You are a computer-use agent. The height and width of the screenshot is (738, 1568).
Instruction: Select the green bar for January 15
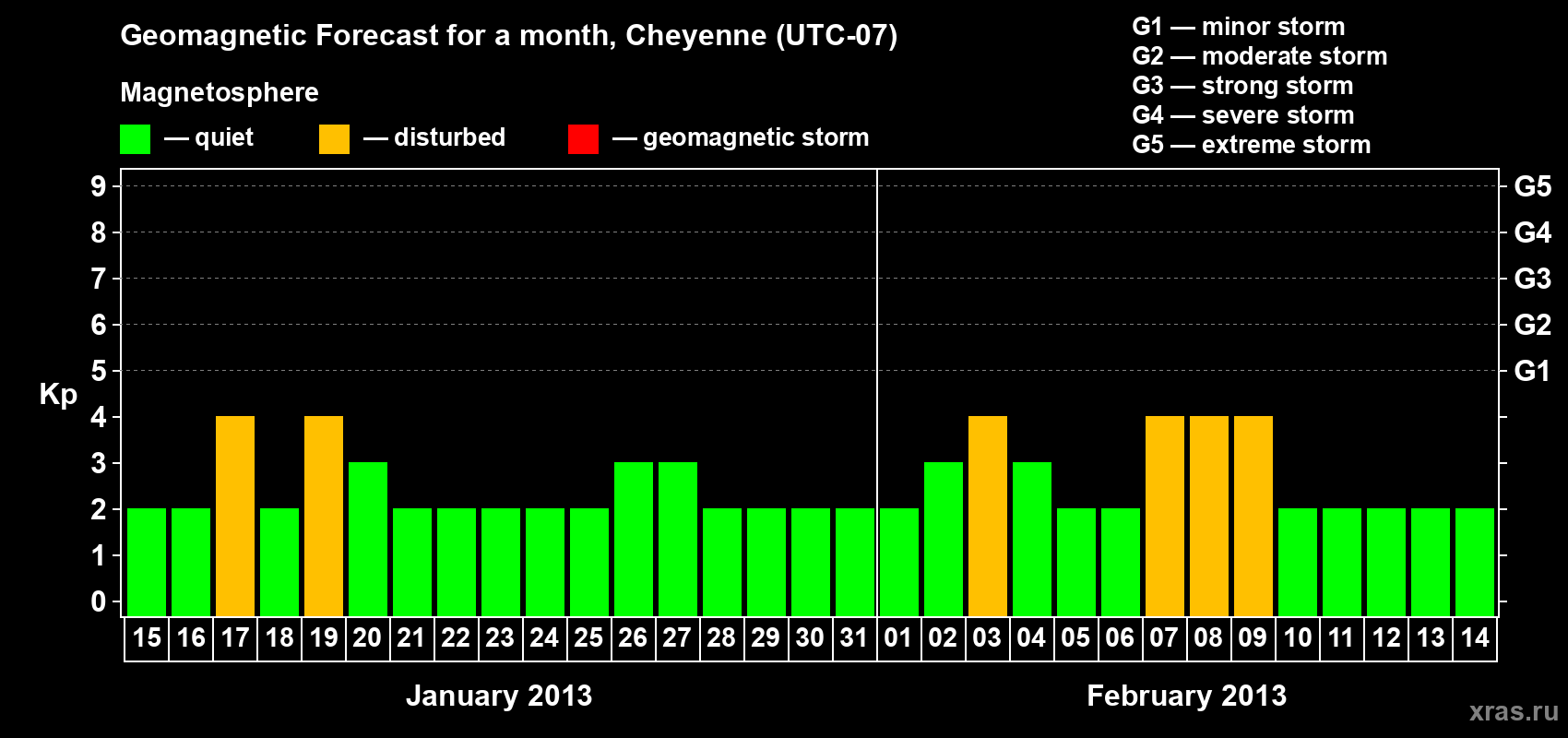(147, 562)
